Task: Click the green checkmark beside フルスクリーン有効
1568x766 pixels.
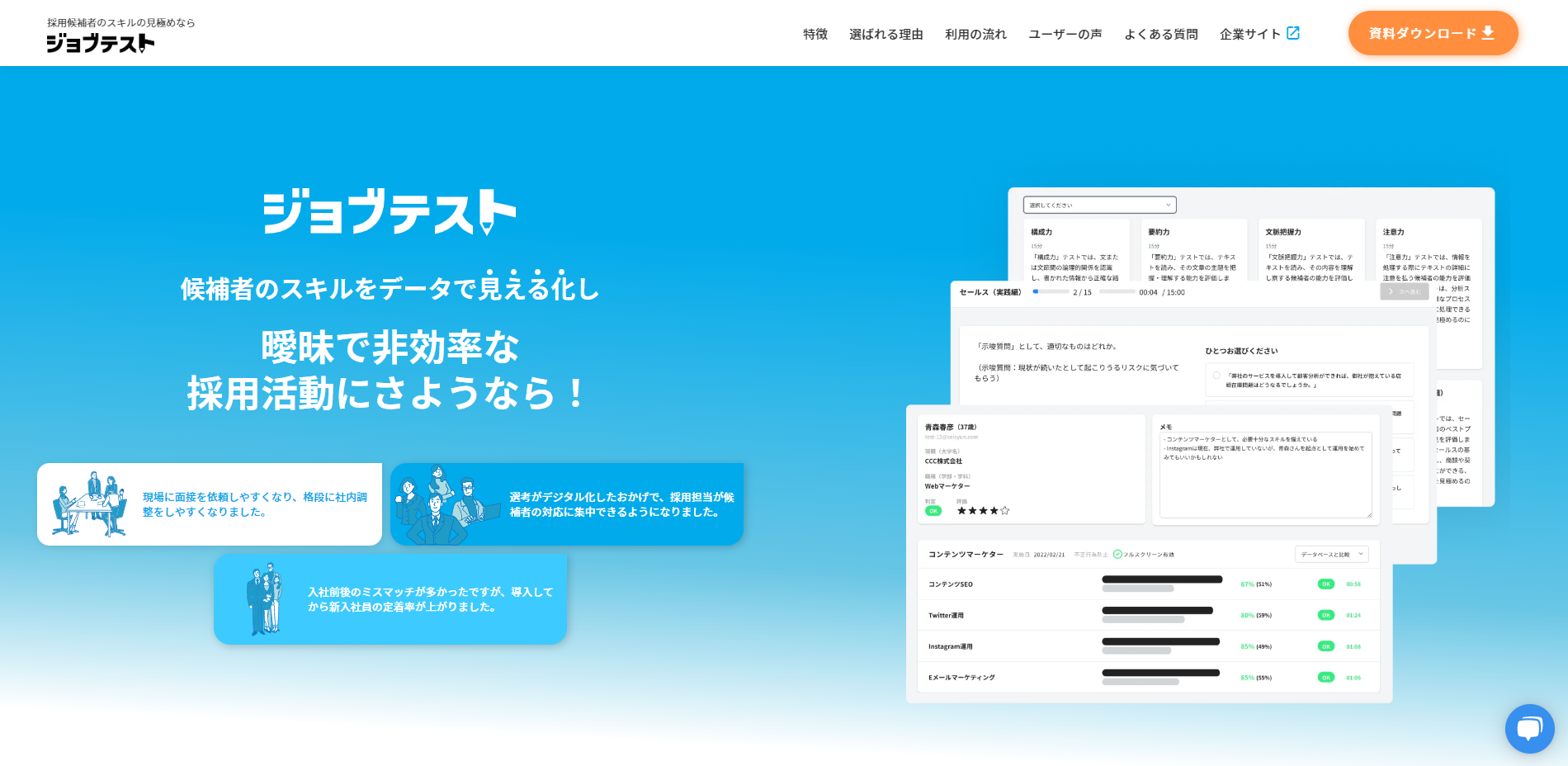Action: 1117,554
